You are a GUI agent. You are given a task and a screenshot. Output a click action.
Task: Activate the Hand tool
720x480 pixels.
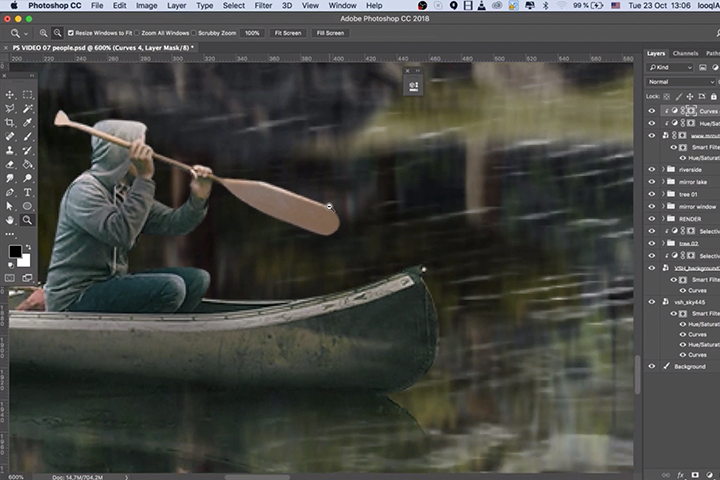[9, 220]
